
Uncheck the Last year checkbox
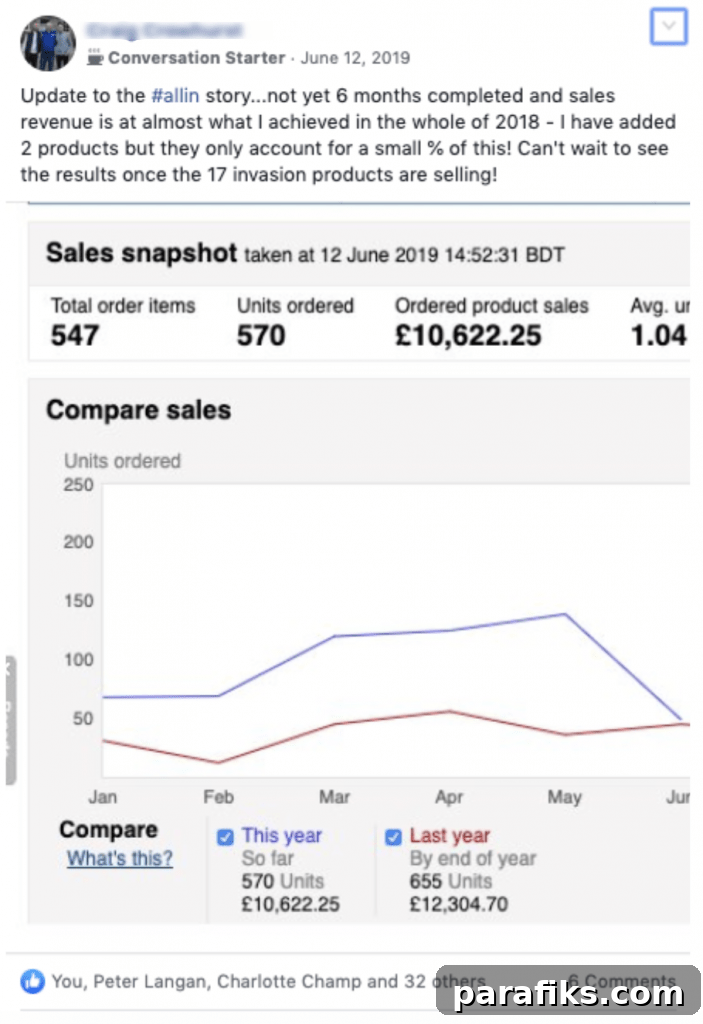[x=393, y=837]
